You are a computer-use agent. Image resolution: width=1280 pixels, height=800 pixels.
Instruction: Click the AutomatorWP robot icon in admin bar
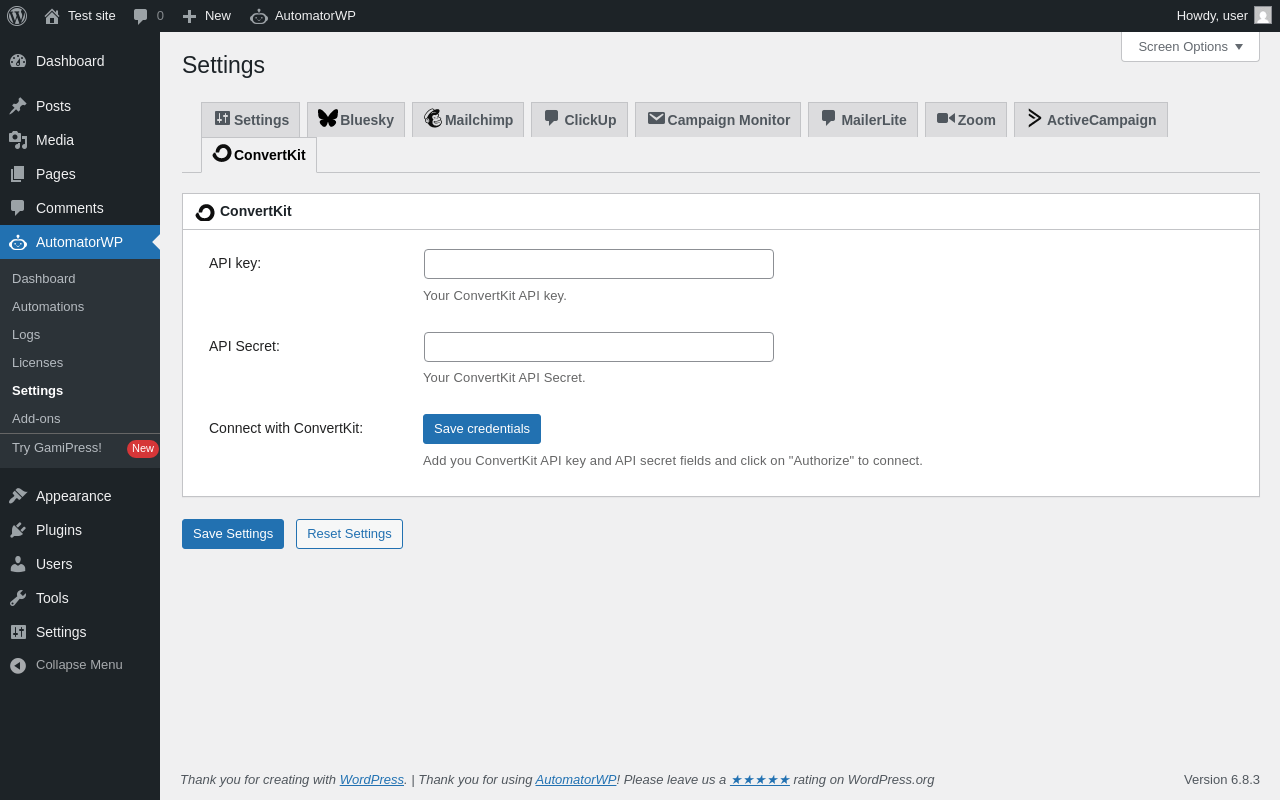coord(259,16)
